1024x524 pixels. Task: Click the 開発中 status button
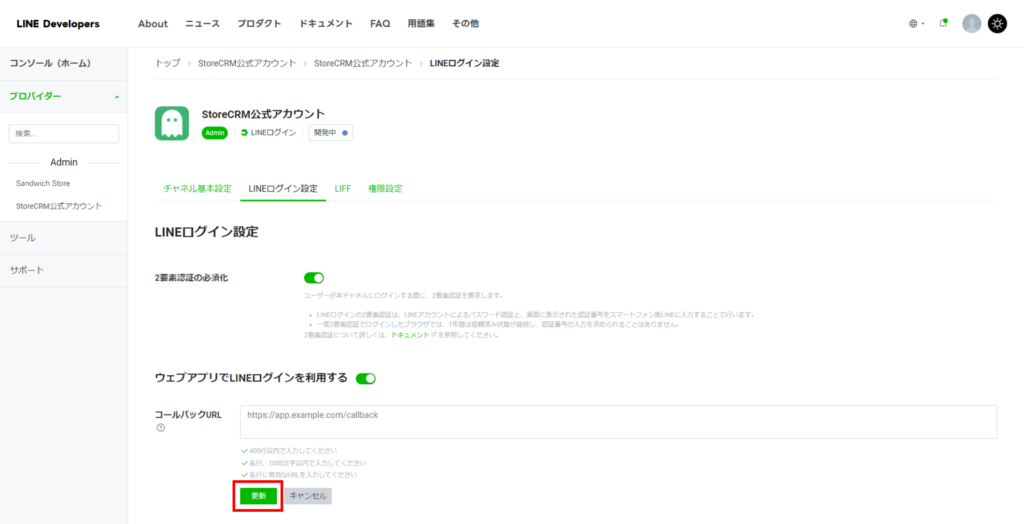[330, 133]
